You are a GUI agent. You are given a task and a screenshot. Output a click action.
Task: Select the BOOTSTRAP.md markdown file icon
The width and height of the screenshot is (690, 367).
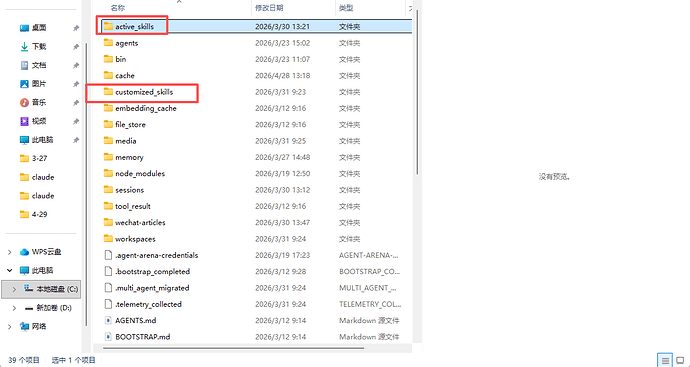[108, 337]
